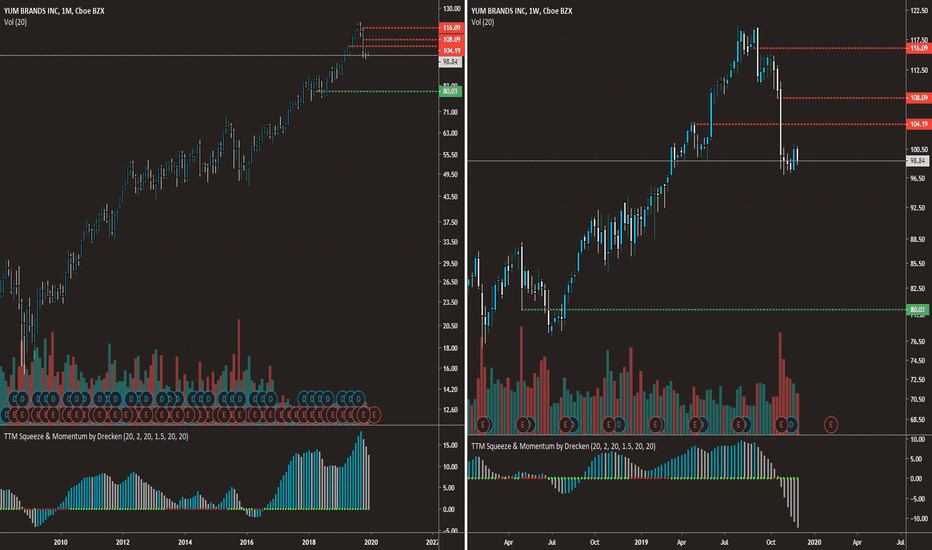Viewport: 932px width, 550px height.
Task: Click the 98.84 current price label on weekly chart
Action: pyautogui.click(x=917, y=161)
